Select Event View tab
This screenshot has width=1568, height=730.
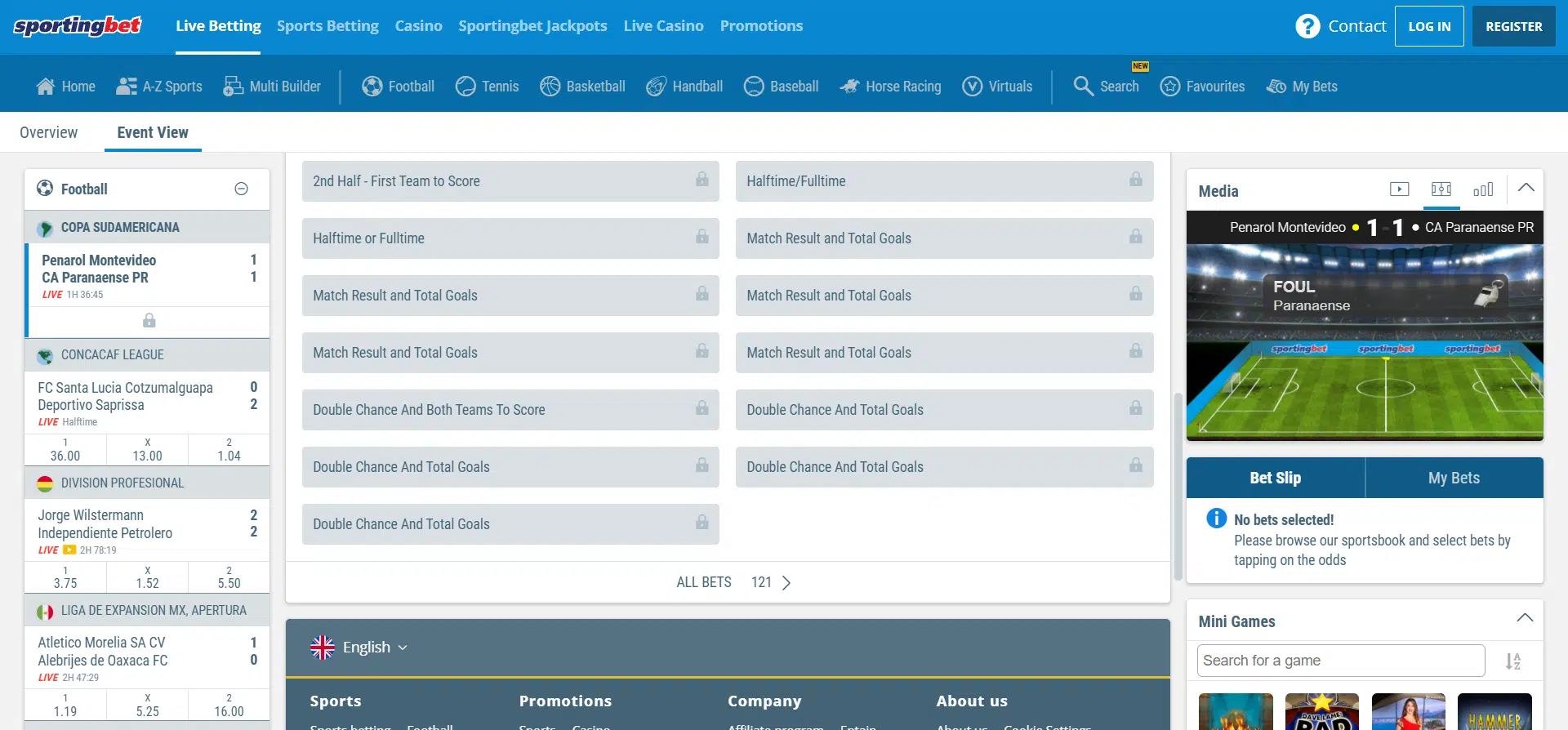[x=153, y=132]
